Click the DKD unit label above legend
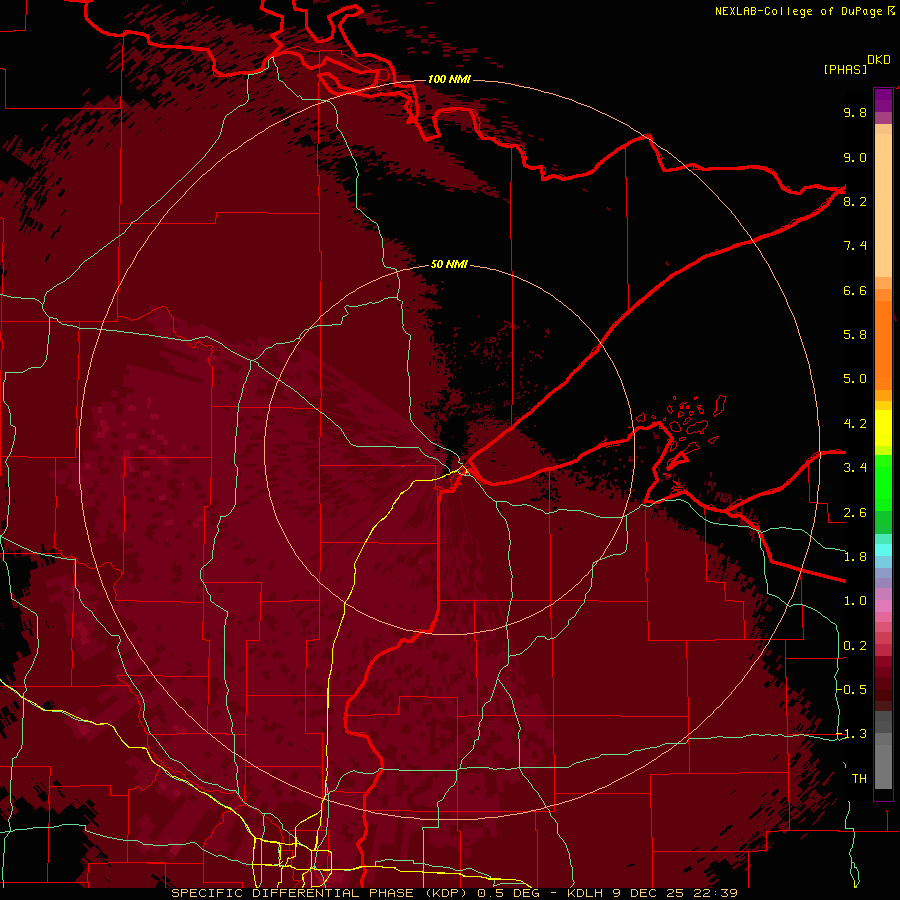Viewport: 900px width, 900px height. [879, 60]
